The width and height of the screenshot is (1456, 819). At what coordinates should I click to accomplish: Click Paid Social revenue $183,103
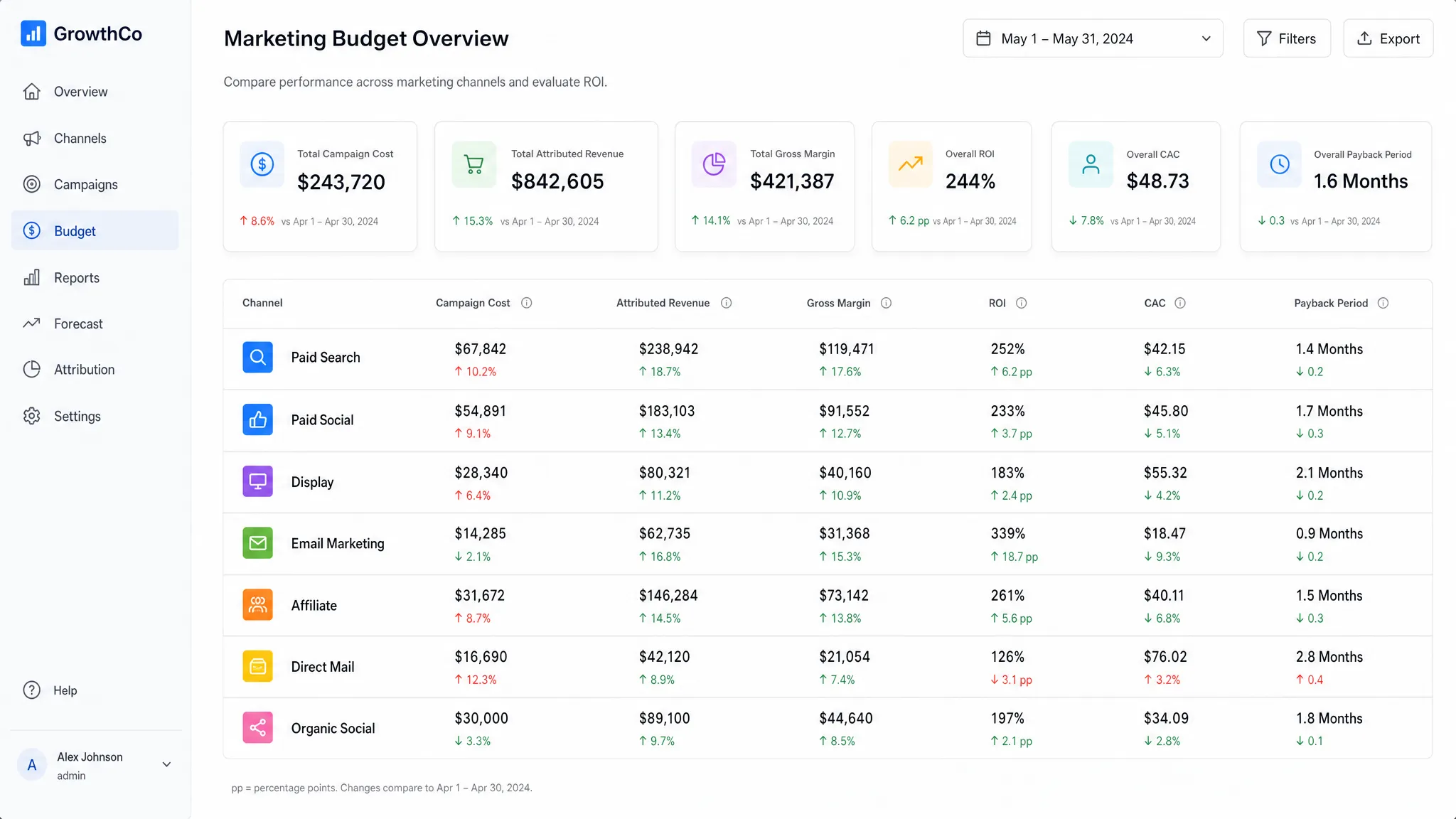click(667, 411)
